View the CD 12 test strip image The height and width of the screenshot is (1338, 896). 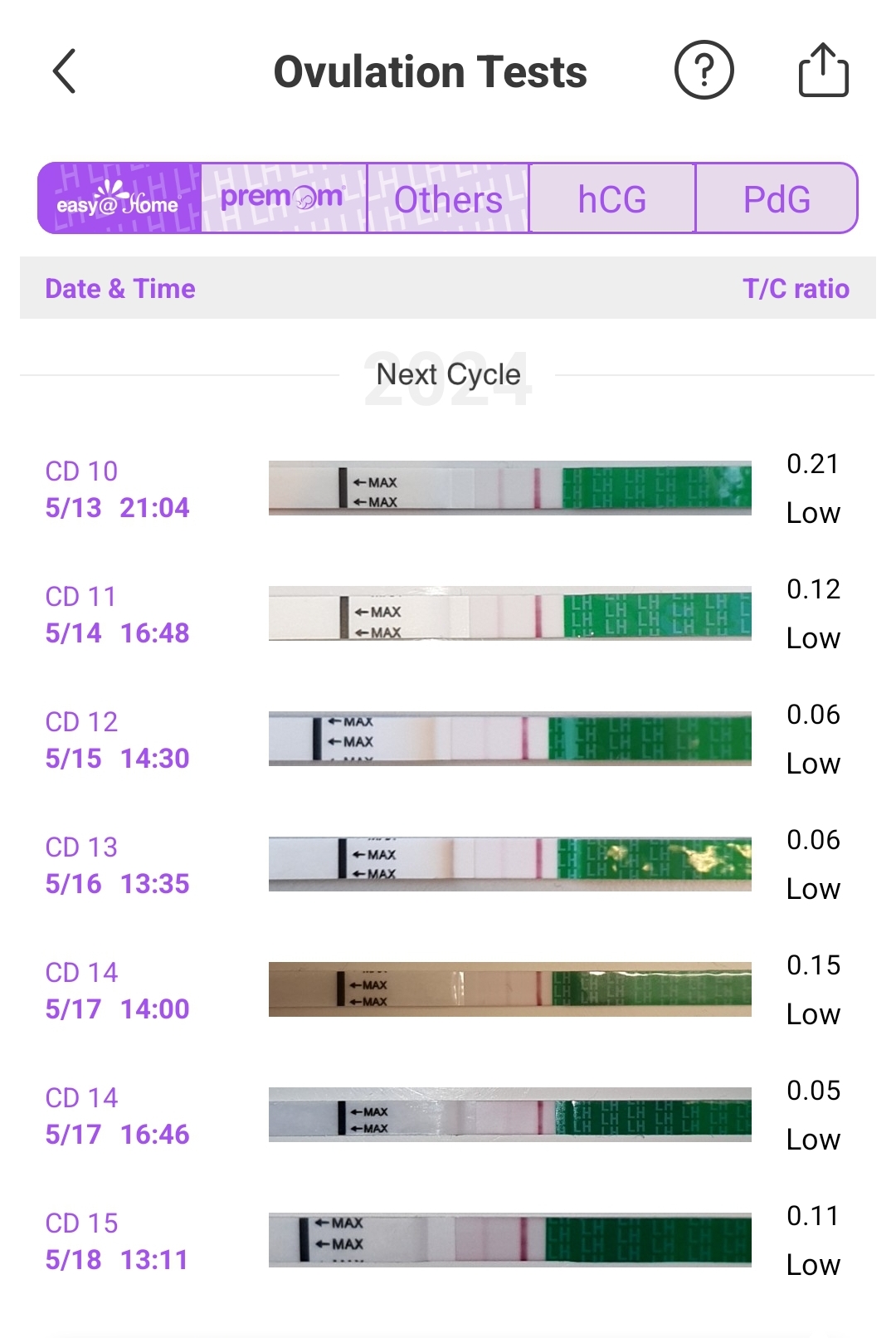click(509, 739)
